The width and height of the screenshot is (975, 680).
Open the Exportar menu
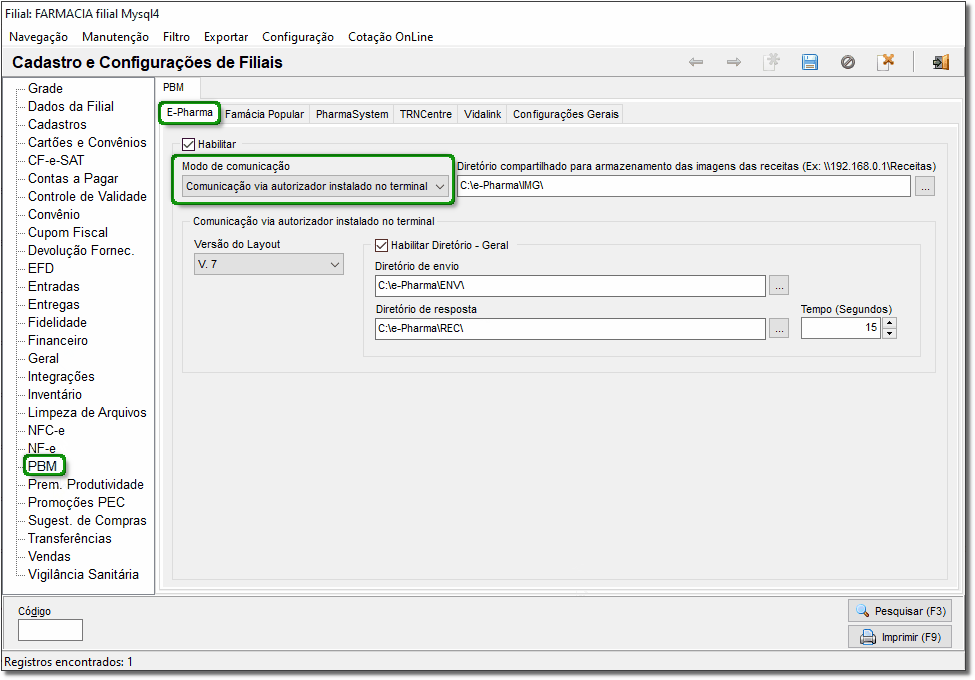click(226, 37)
